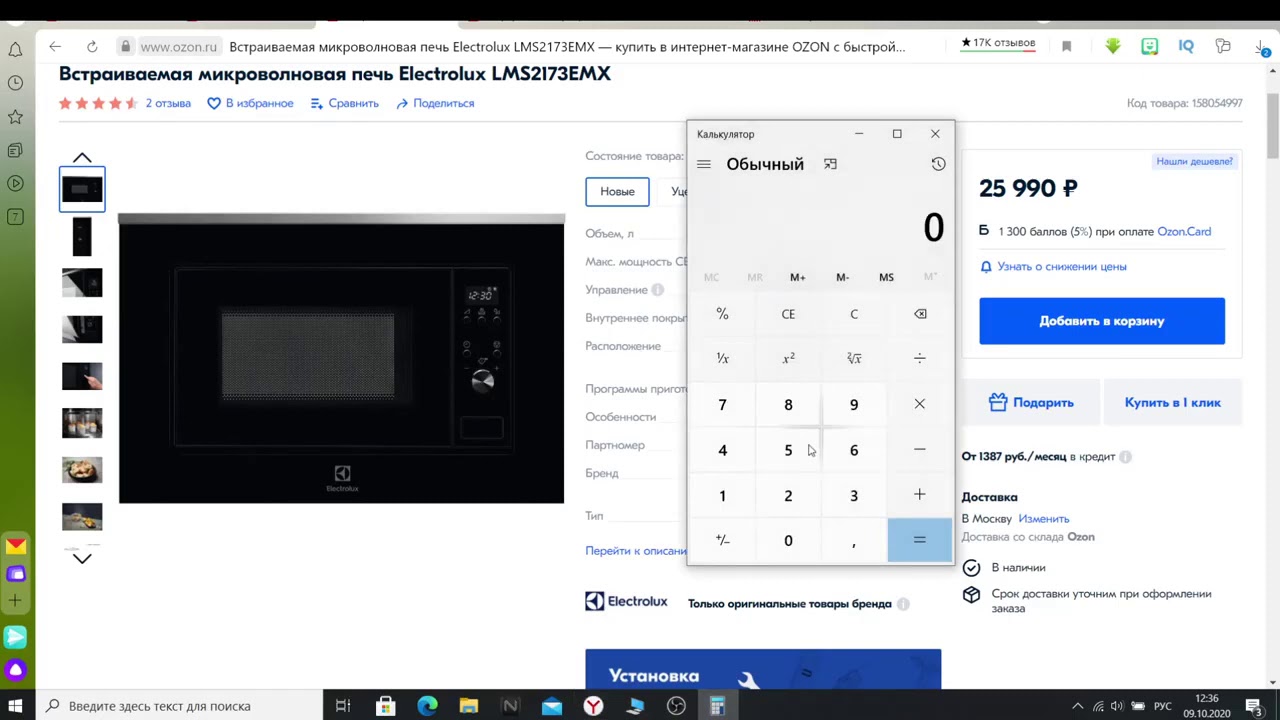The height and width of the screenshot is (720, 1280).
Task: Open the mail icon in browser sidebar
Action: point(16,546)
